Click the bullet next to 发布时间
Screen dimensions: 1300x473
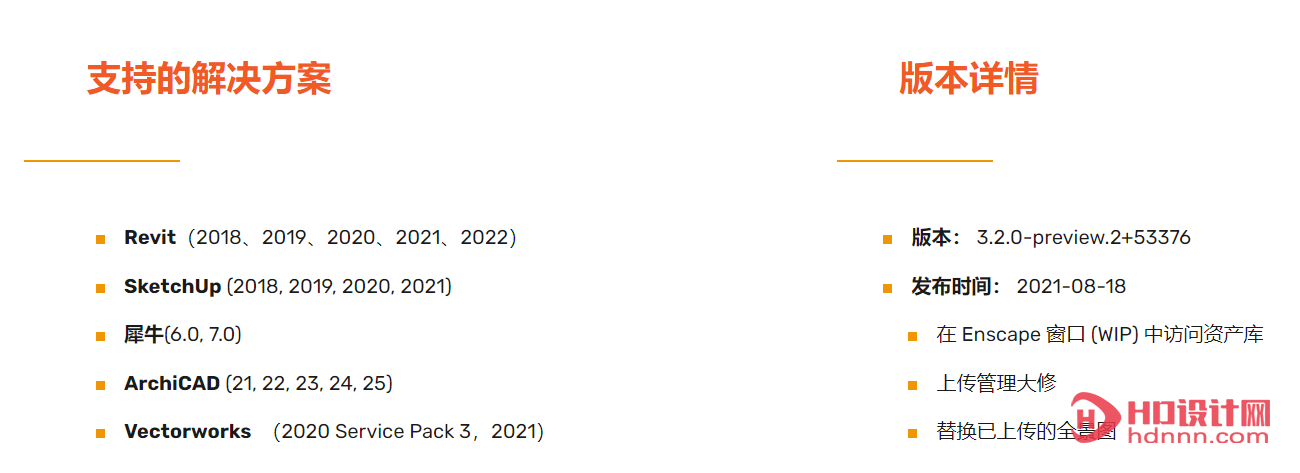point(887,288)
